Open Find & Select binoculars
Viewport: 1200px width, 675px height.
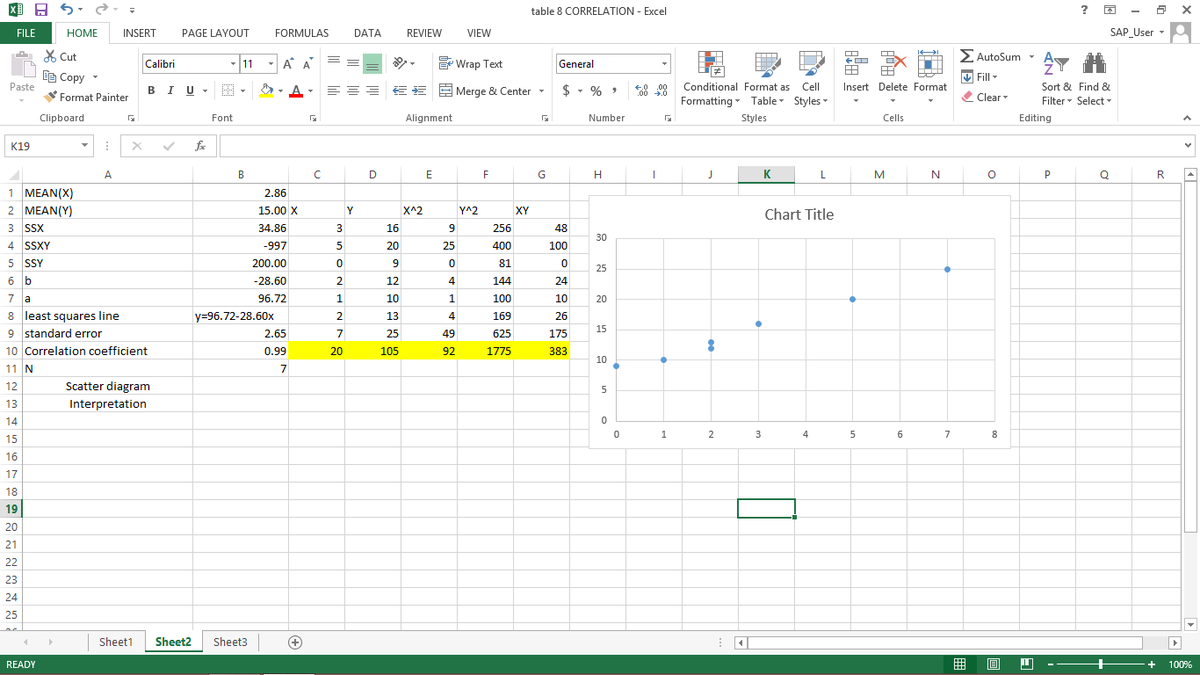coord(1092,78)
